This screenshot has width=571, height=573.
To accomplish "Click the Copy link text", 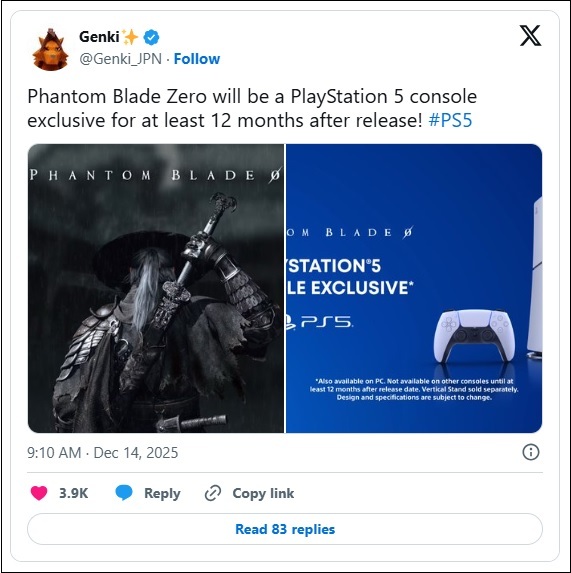I will 263,493.
